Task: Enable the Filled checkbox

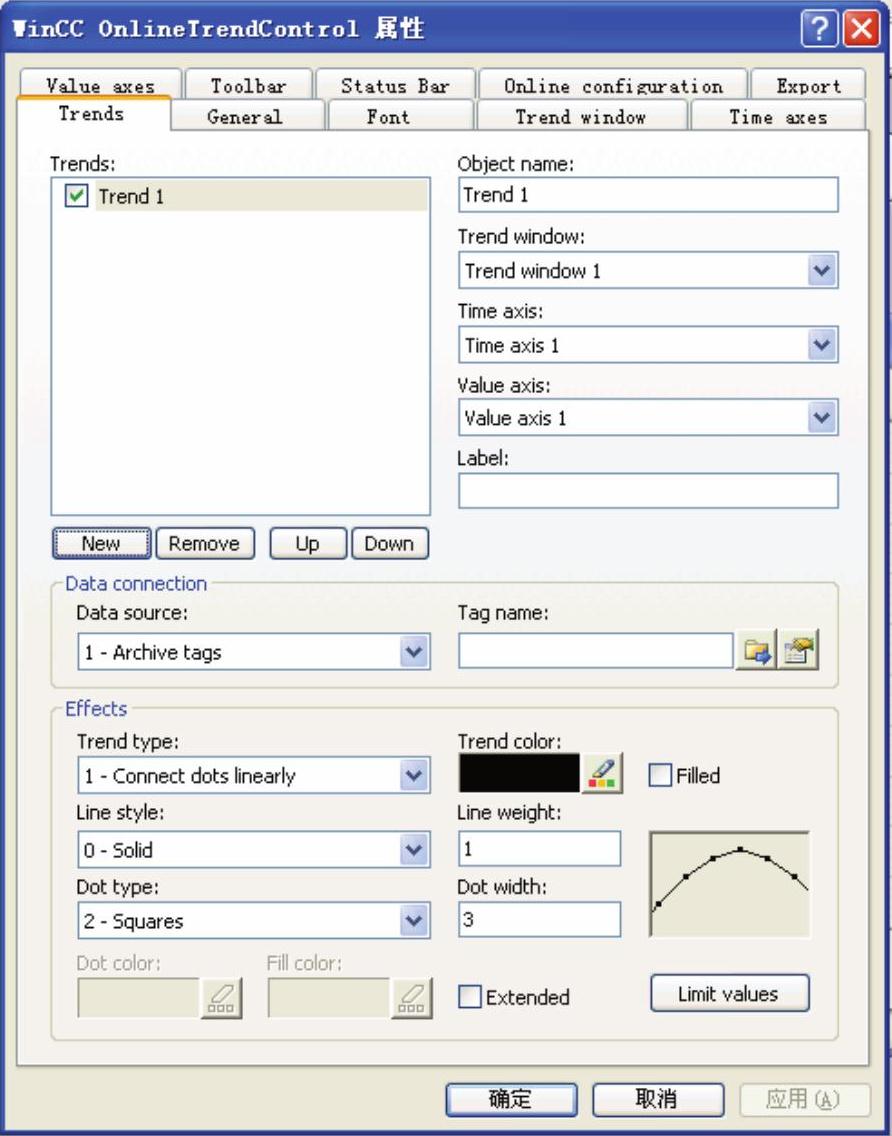Action: (659, 775)
